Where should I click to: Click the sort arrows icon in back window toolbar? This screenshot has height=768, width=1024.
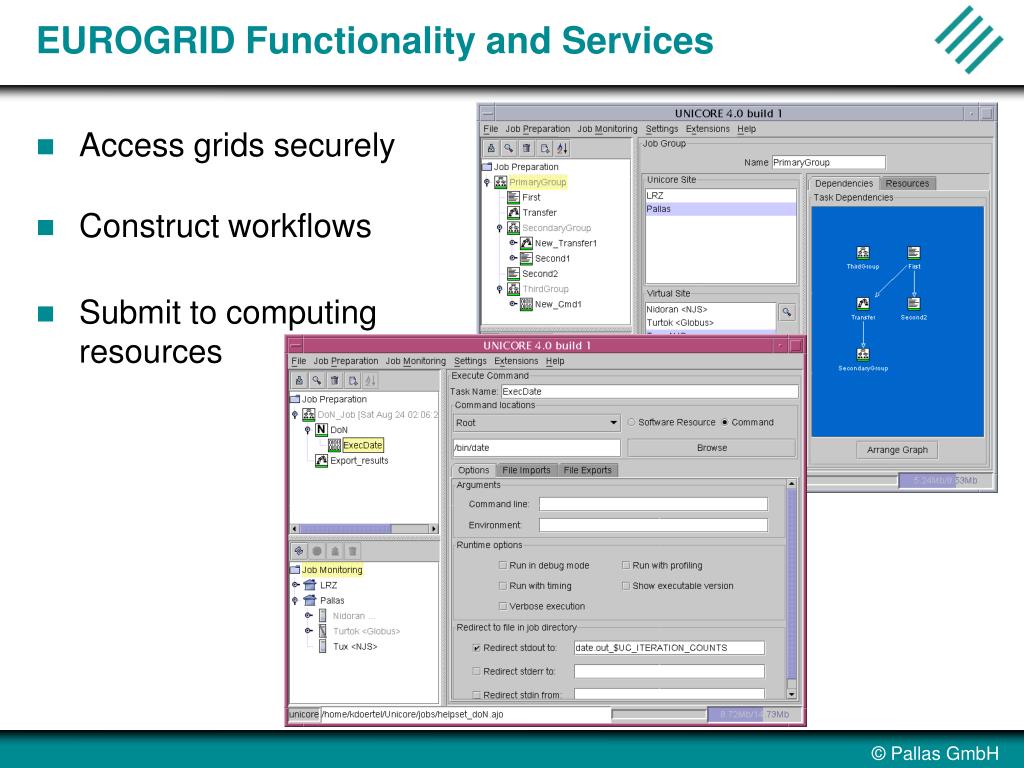click(562, 148)
